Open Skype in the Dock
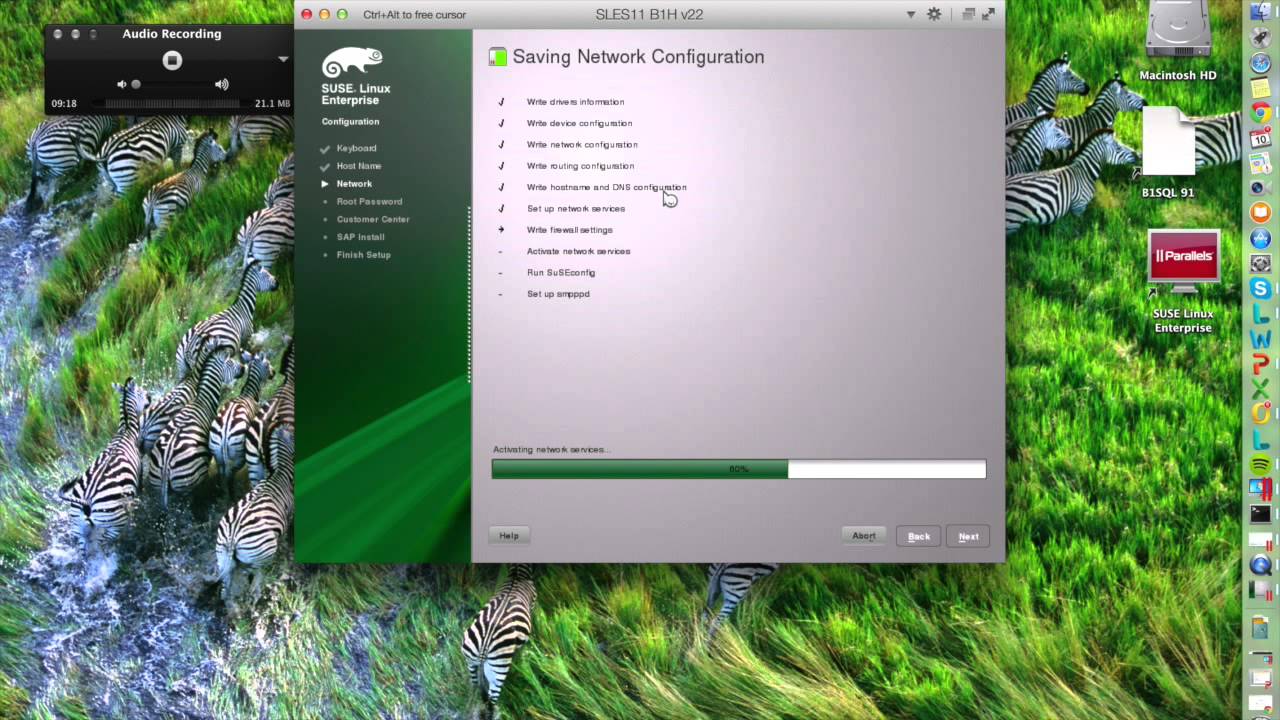Viewport: 1280px width, 720px height. point(1261,289)
